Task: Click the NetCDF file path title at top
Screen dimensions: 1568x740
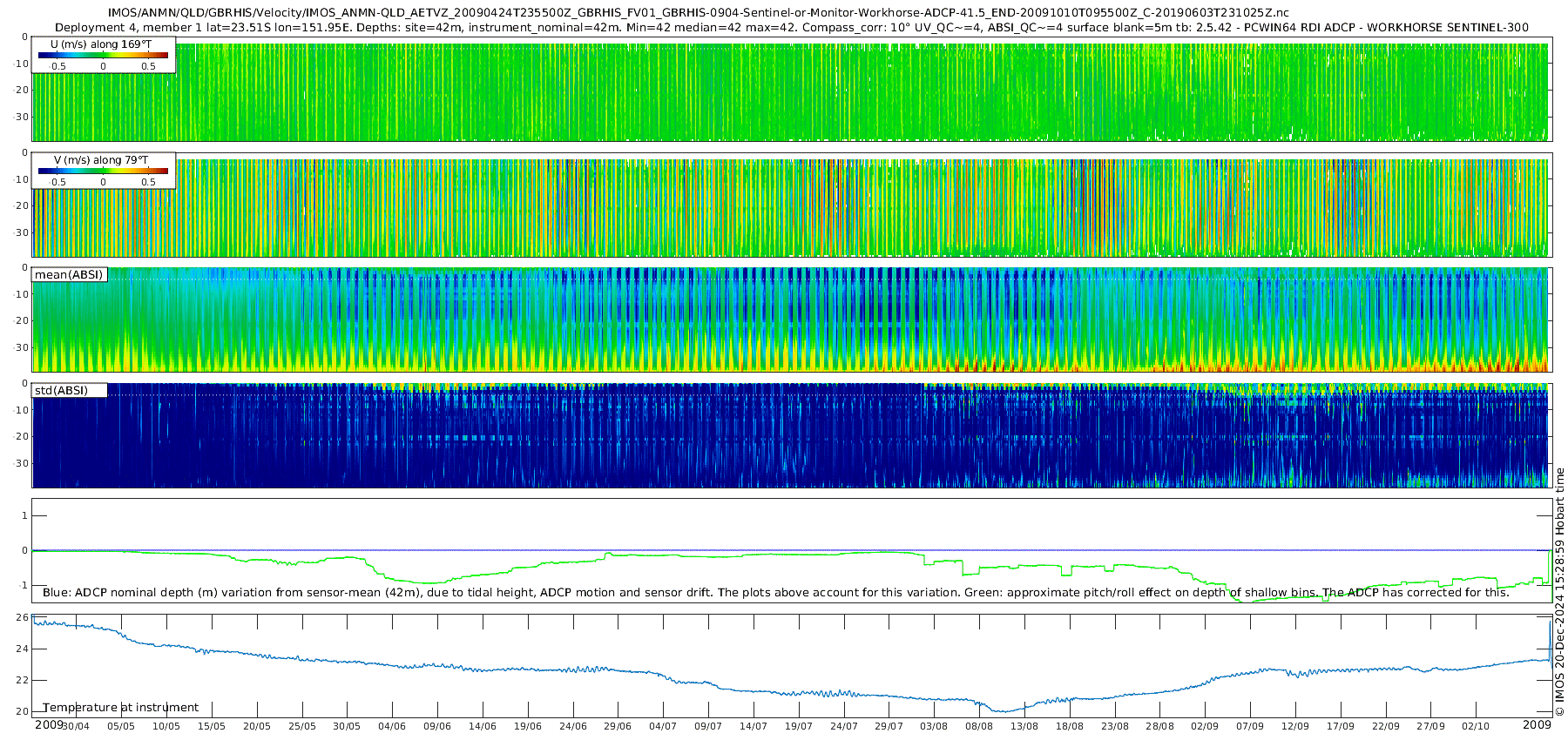Action: tap(698, 13)
